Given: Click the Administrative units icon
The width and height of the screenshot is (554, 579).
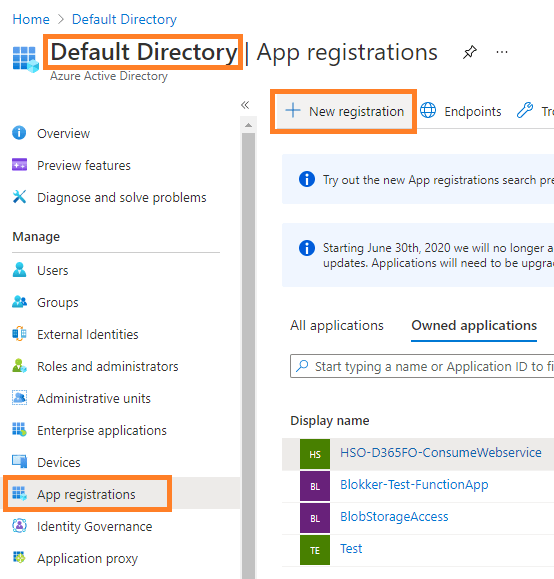Looking at the screenshot, I should (x=19, y=397).
